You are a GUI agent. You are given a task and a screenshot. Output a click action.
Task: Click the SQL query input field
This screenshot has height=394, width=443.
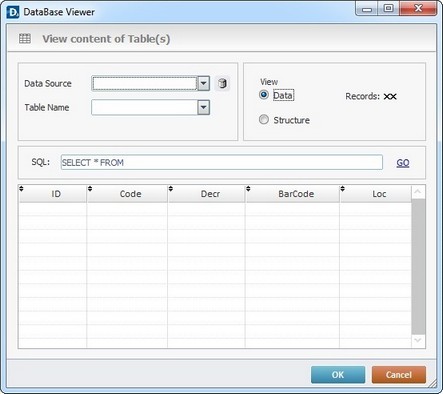(222, 162)
